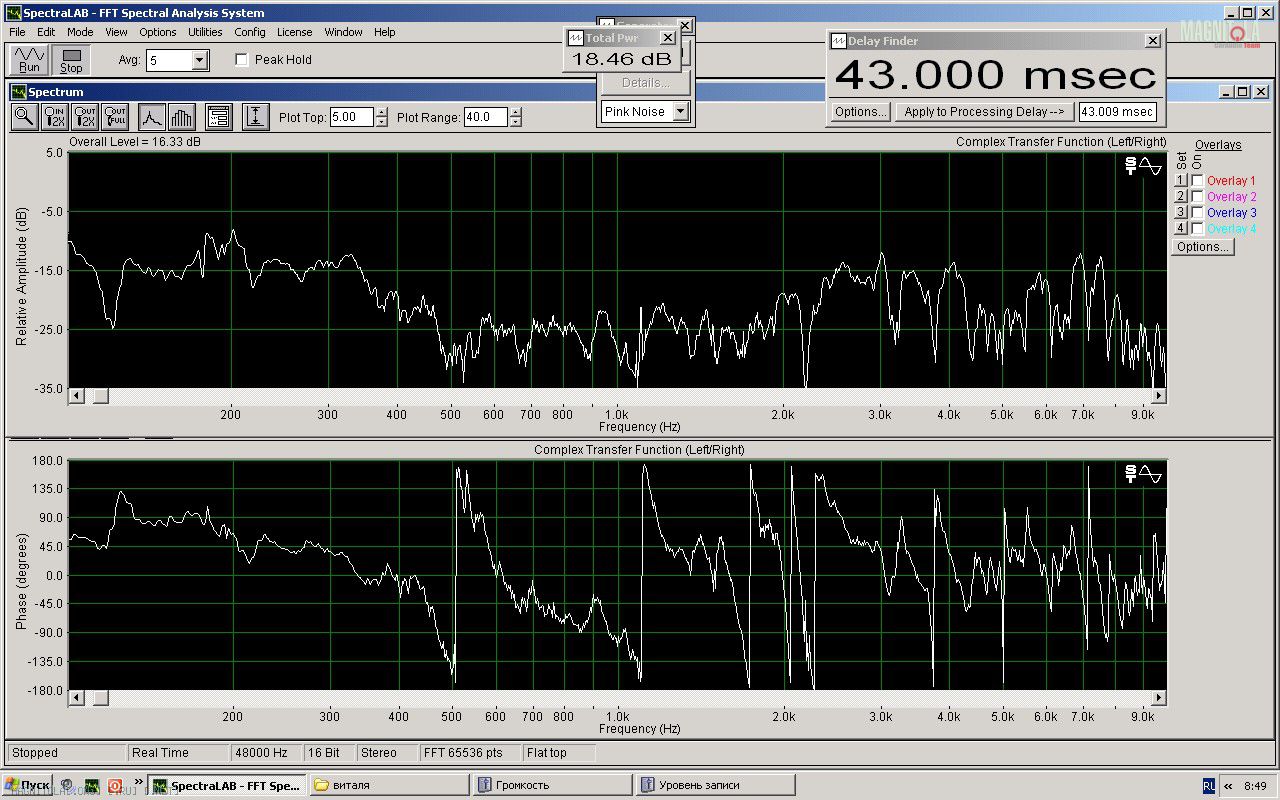Show hidden system tray icons chevron

pos(1228,786)
